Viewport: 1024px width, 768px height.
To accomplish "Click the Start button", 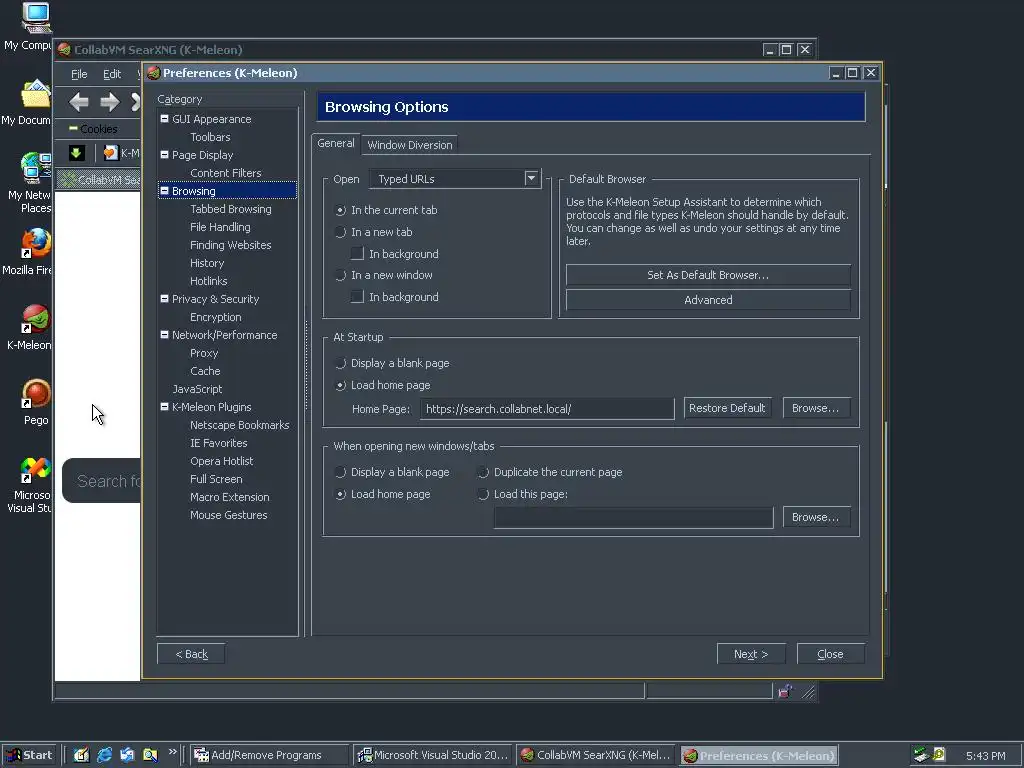I will (x=29, y=755).
